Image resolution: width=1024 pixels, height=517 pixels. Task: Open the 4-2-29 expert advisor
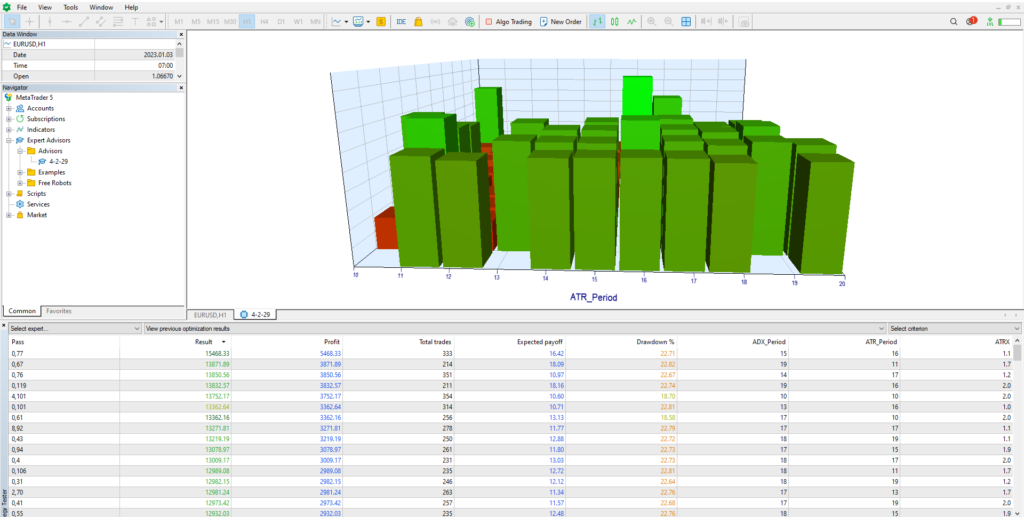coord(58,161)
